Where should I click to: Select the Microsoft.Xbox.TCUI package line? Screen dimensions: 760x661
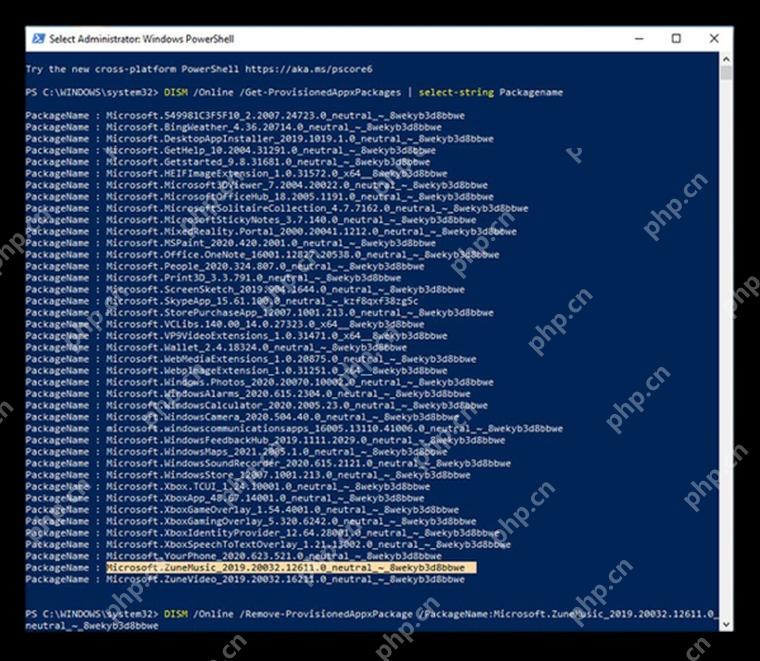tap(228, 487)
